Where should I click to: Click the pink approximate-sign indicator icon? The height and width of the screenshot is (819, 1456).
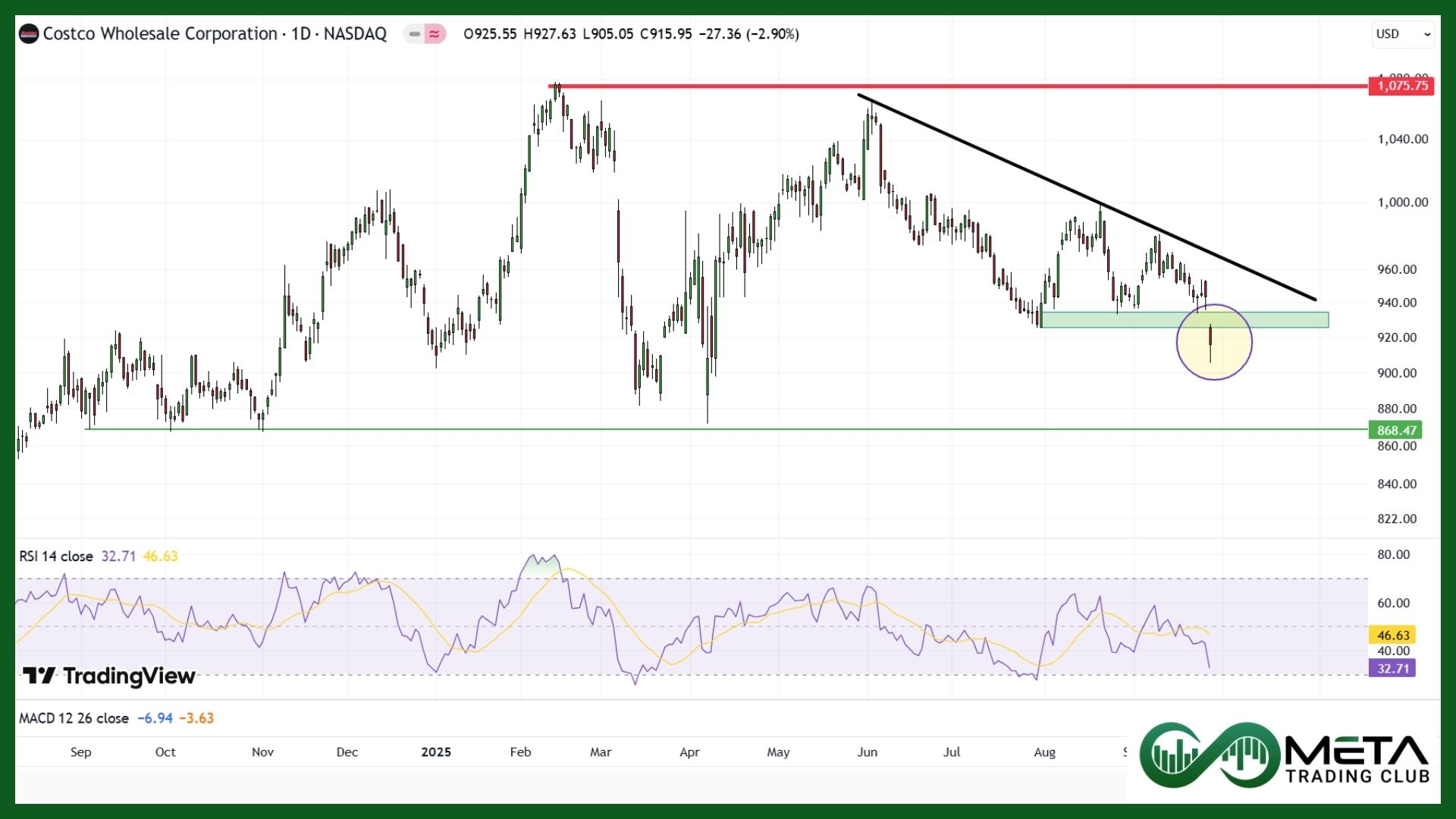[435, 34]
